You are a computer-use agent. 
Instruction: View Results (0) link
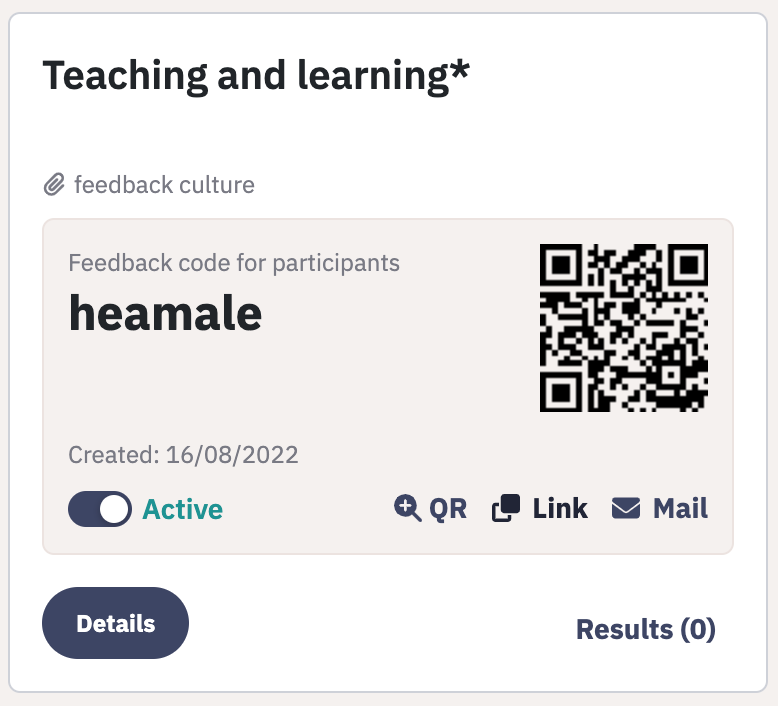click(646, 629)
